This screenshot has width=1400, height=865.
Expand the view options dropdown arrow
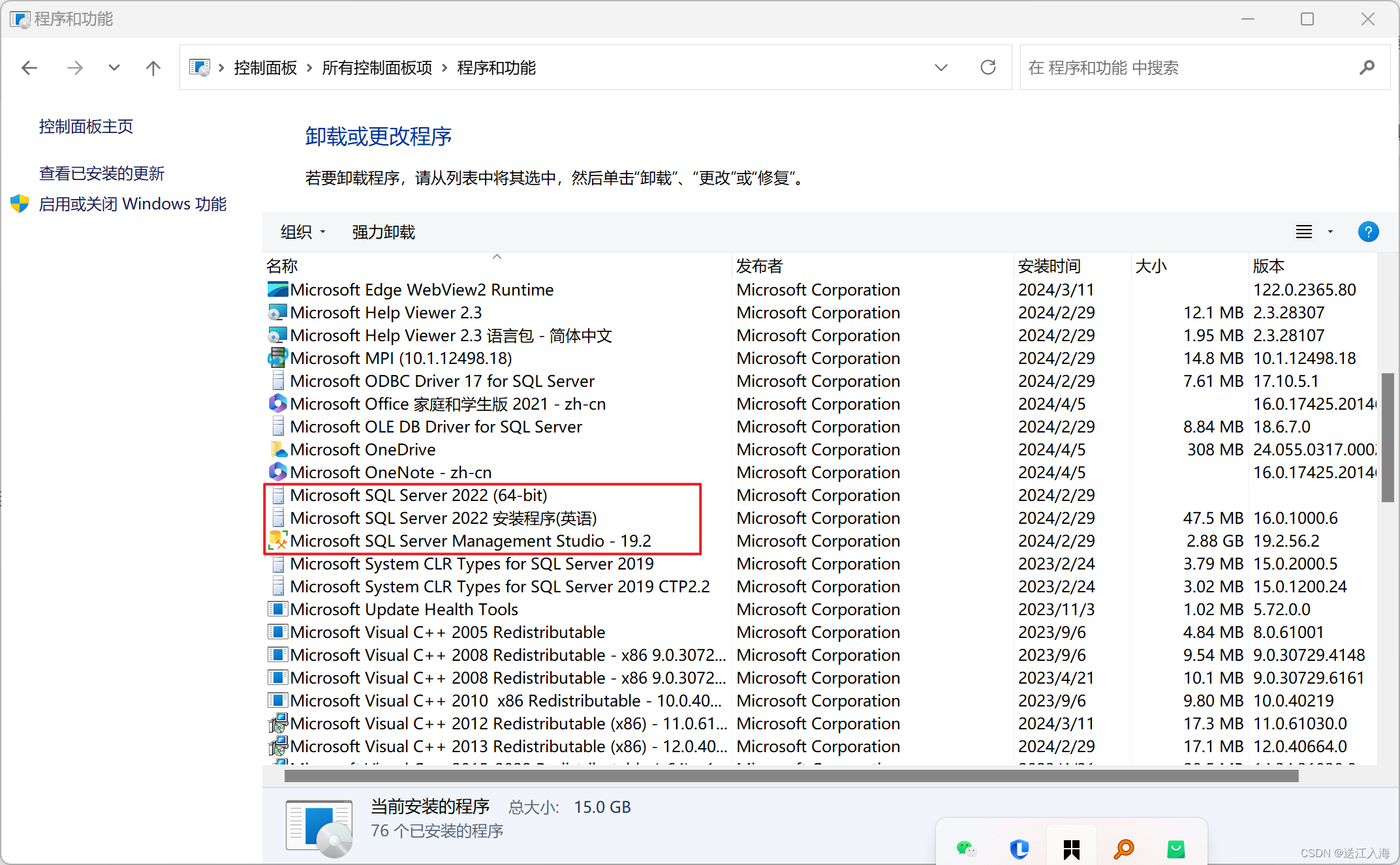click(1330, 232)
